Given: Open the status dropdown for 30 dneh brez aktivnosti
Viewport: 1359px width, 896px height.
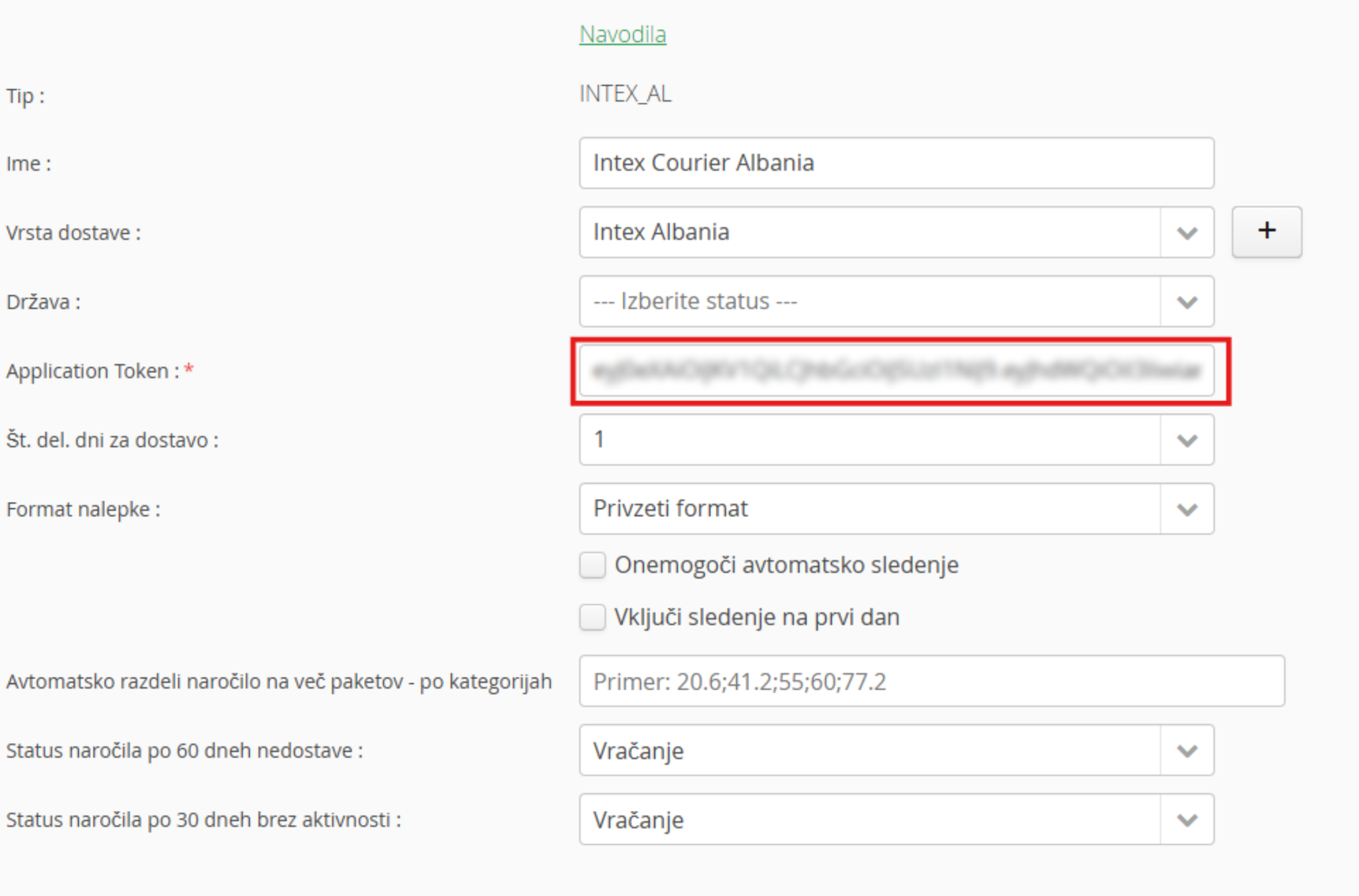Looking at the screenshot, I should 896,820.
